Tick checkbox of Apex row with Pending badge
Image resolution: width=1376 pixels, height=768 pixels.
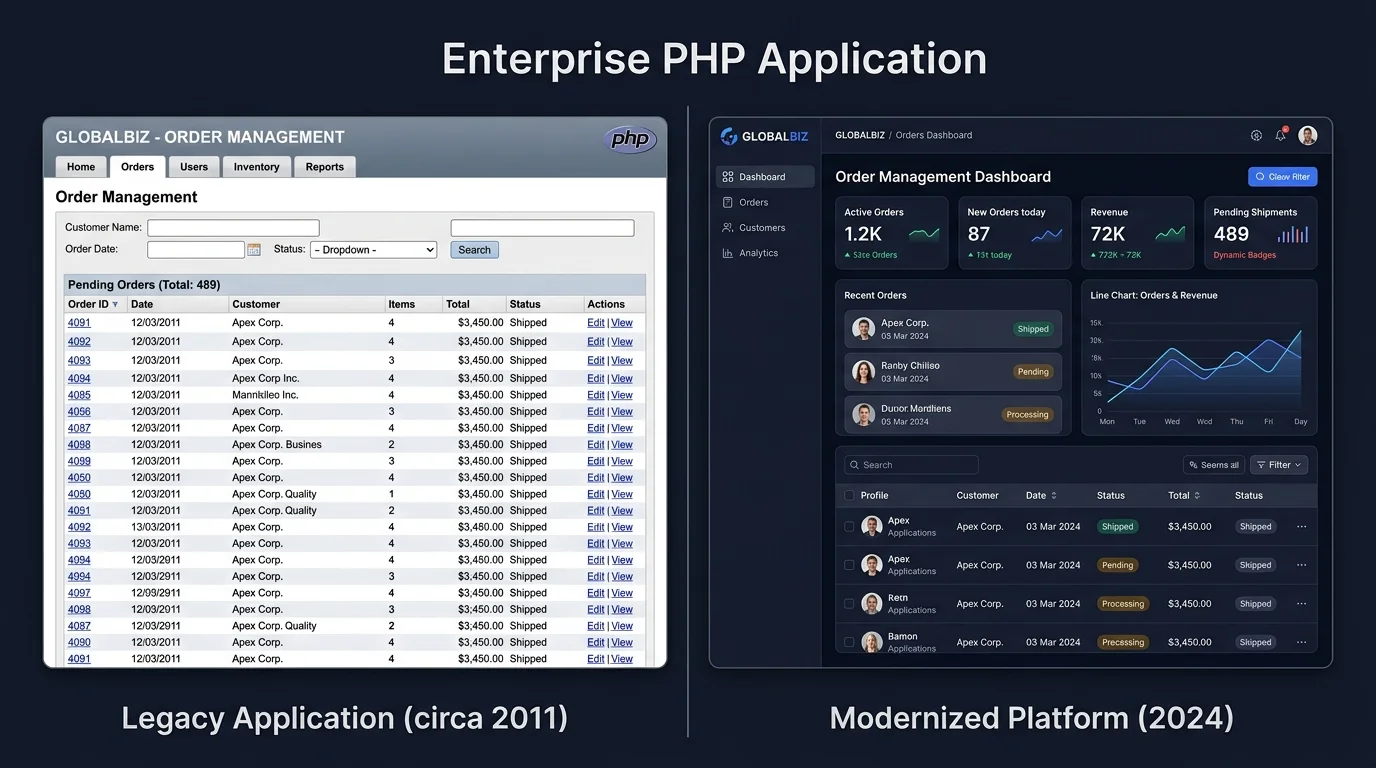click(x=849, y=565)
